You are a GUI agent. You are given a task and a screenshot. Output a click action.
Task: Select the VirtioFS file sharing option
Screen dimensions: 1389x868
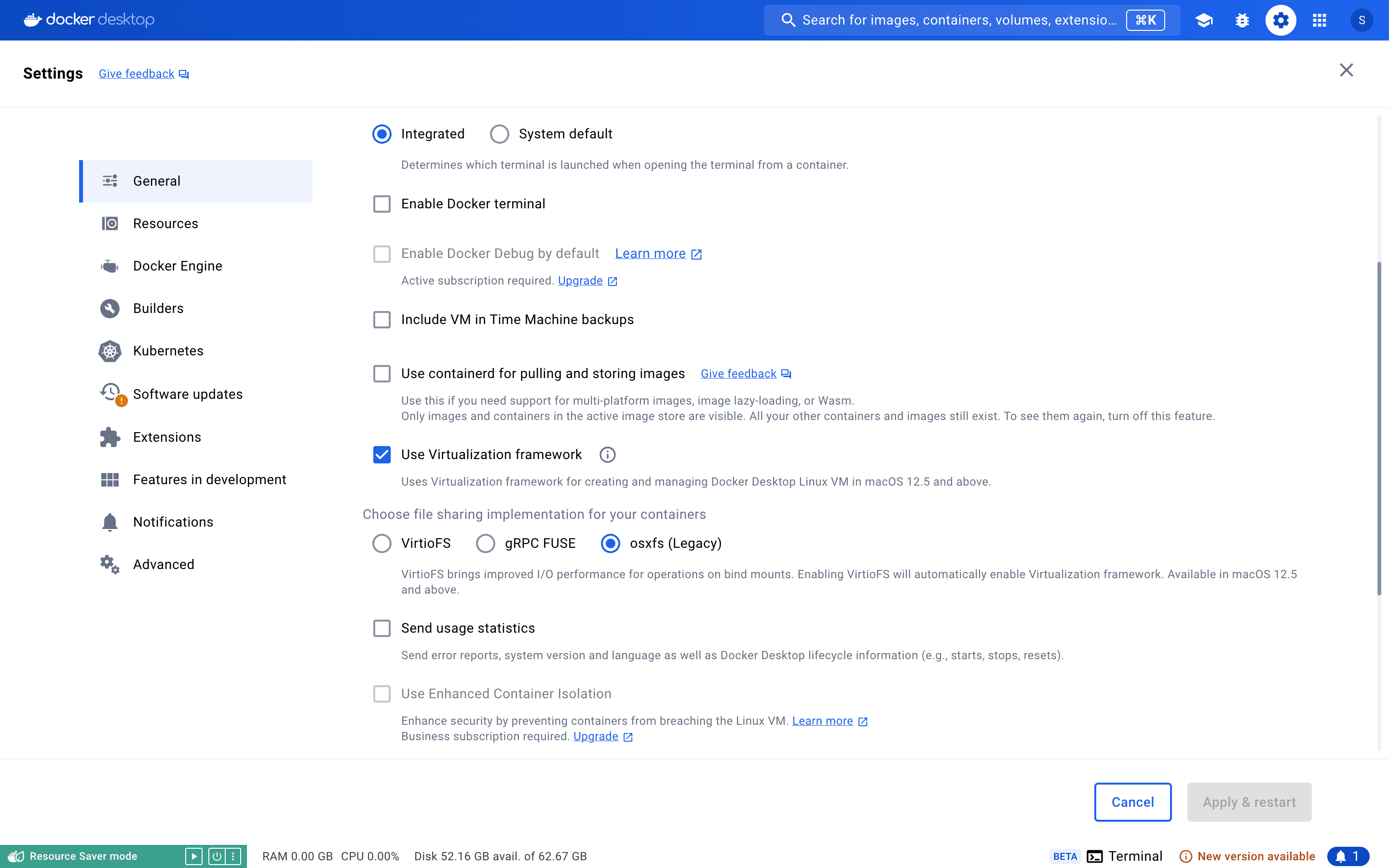click(x=381, y=543)
